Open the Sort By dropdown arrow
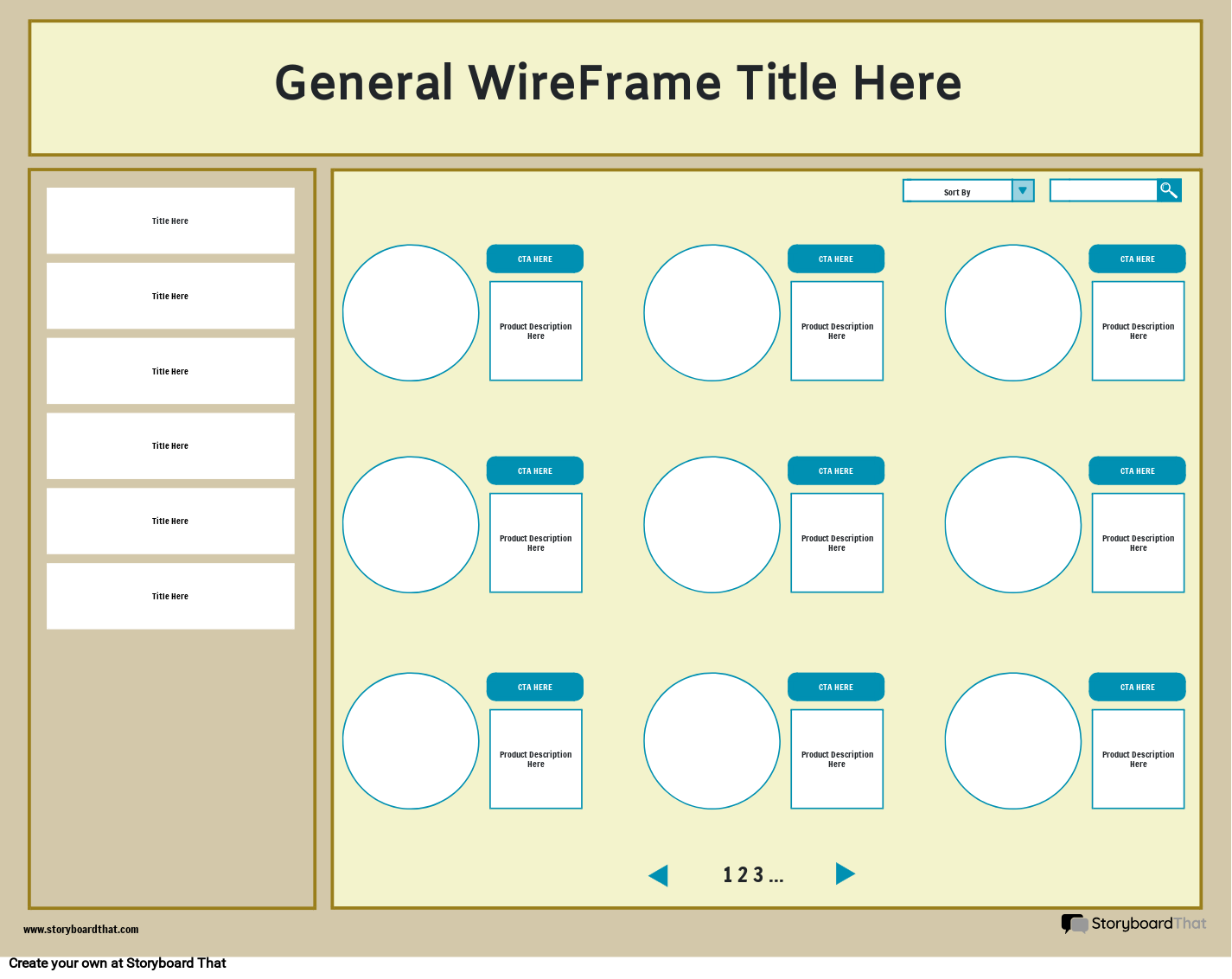This screenshot has height=979, width=1232. point(1022,190)
